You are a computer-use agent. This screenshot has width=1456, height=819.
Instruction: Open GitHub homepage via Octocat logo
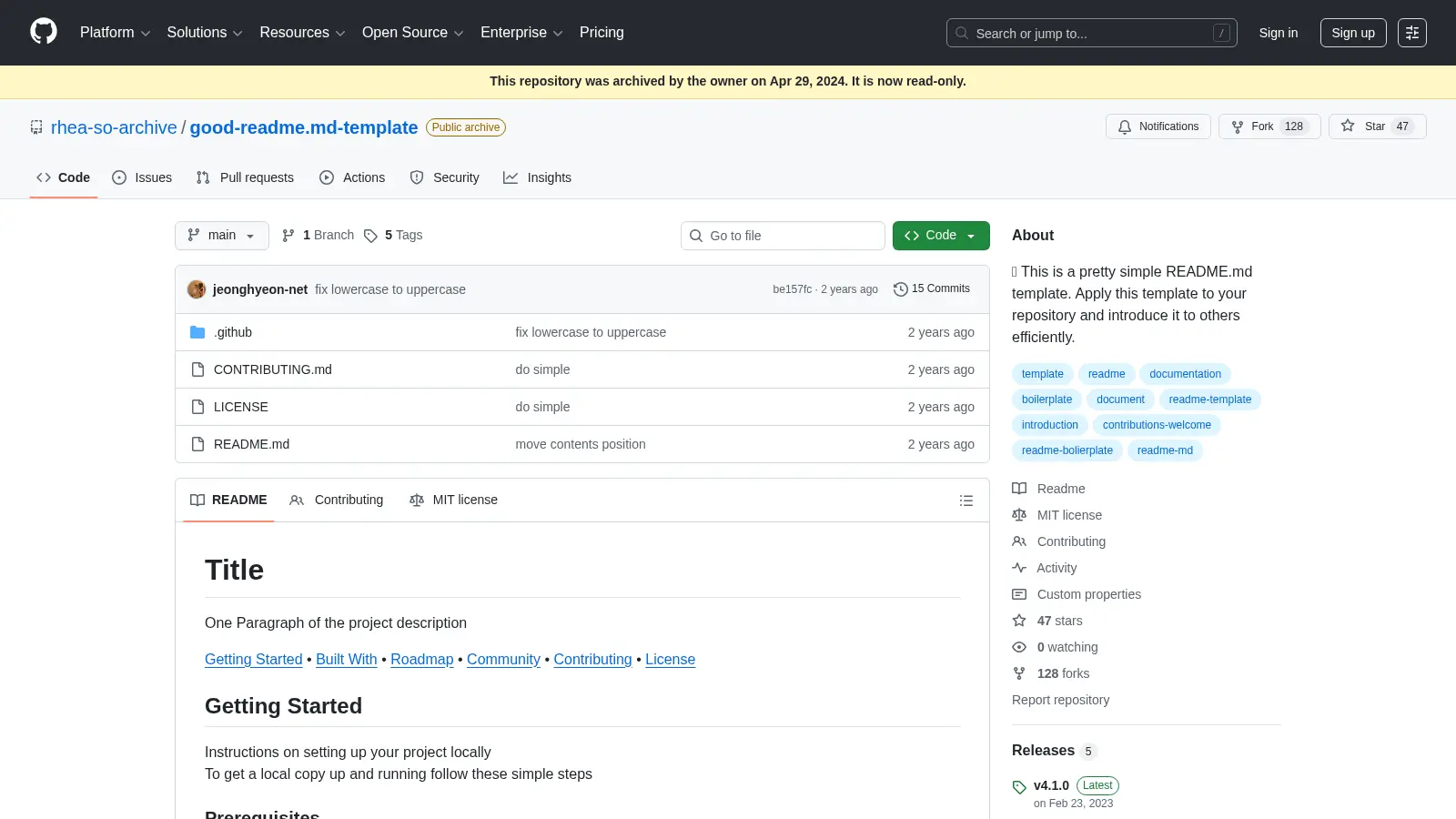point(44,32)
